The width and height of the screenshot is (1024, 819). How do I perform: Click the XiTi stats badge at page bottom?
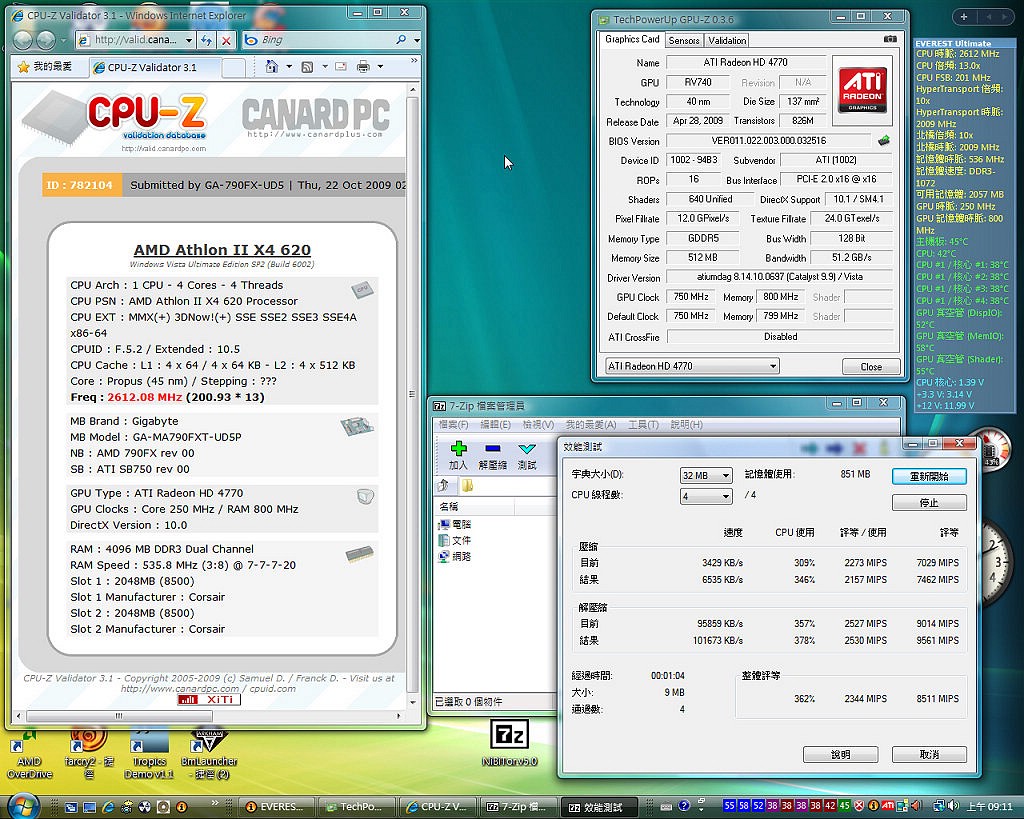tap(209, 699)
